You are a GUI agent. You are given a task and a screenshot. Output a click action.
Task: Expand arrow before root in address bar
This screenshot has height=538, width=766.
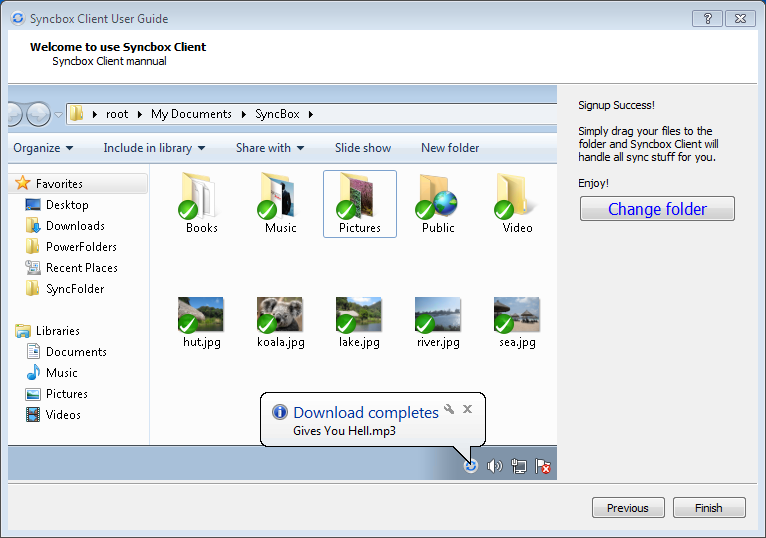click(95, 114)
